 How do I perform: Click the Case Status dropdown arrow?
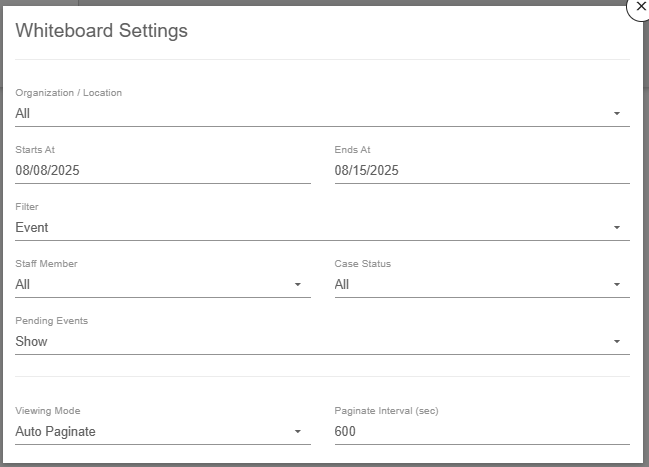tap(617, 285)
